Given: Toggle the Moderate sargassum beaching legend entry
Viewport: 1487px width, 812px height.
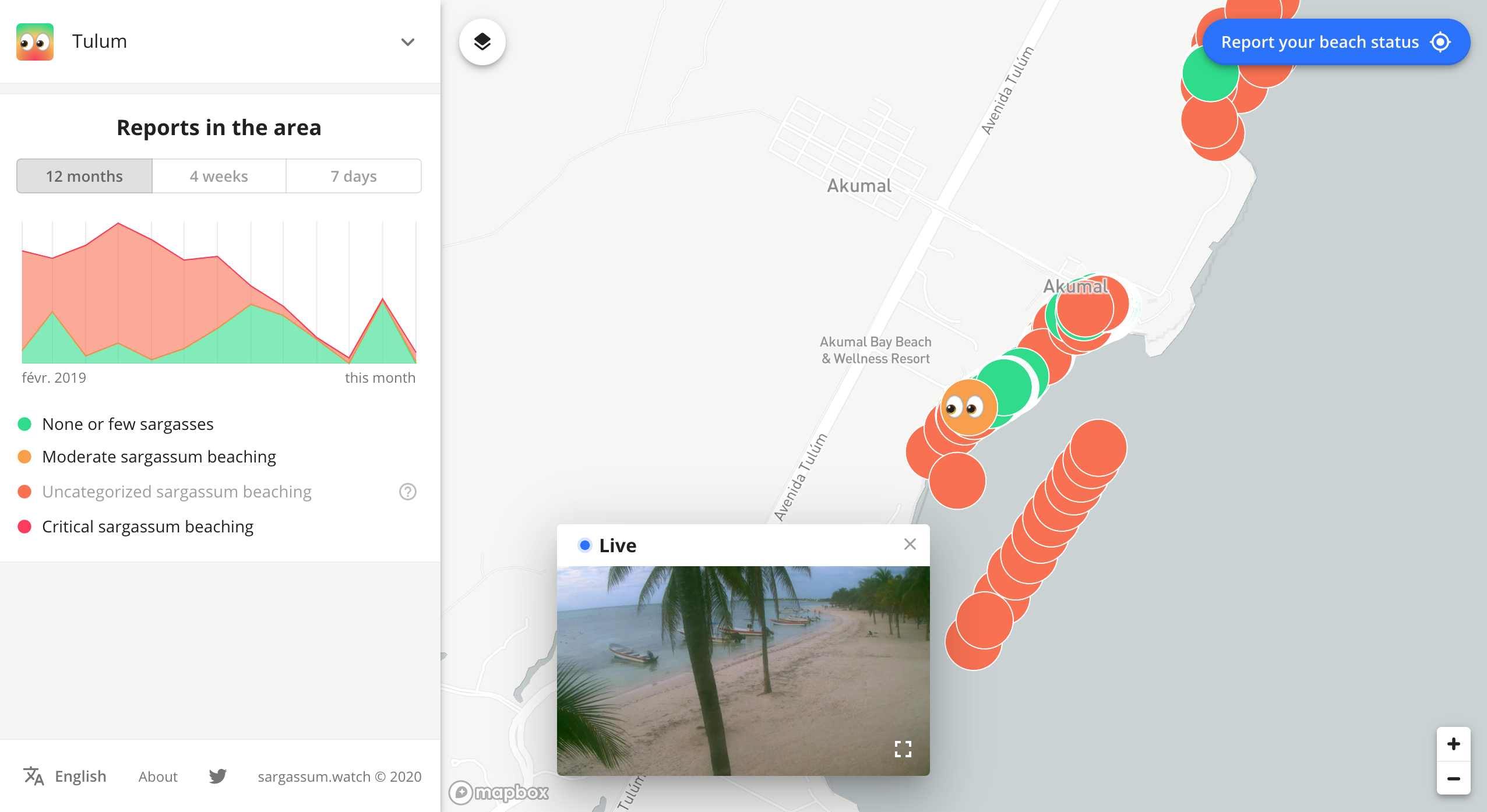Looking at the screenshot, I should click(158, 457).
